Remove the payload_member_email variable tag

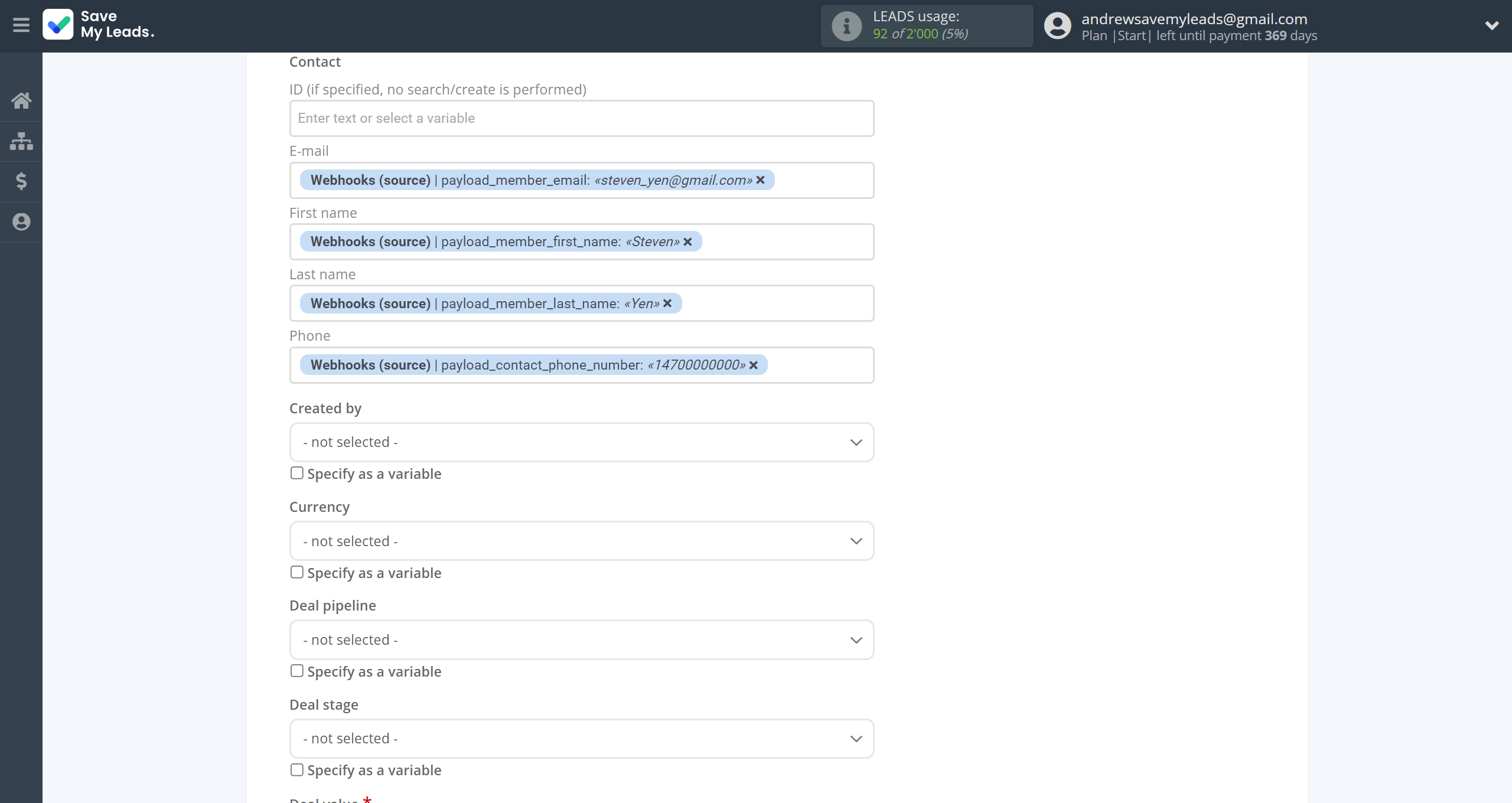[x=761, y=180]
